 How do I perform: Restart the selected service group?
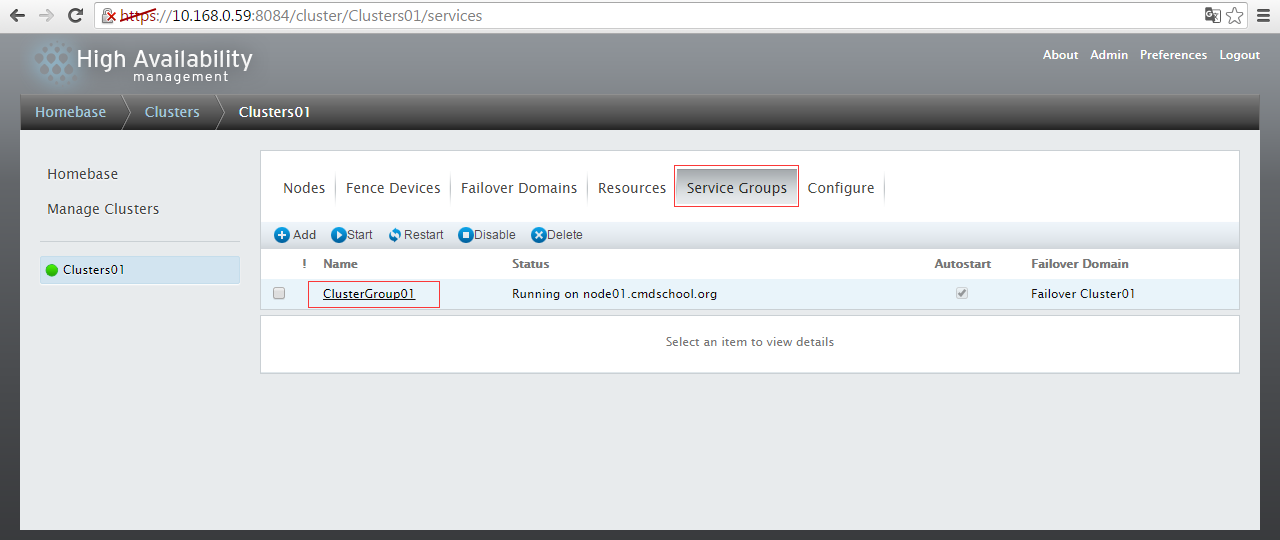pyautogui.click(x=416, y=235)
